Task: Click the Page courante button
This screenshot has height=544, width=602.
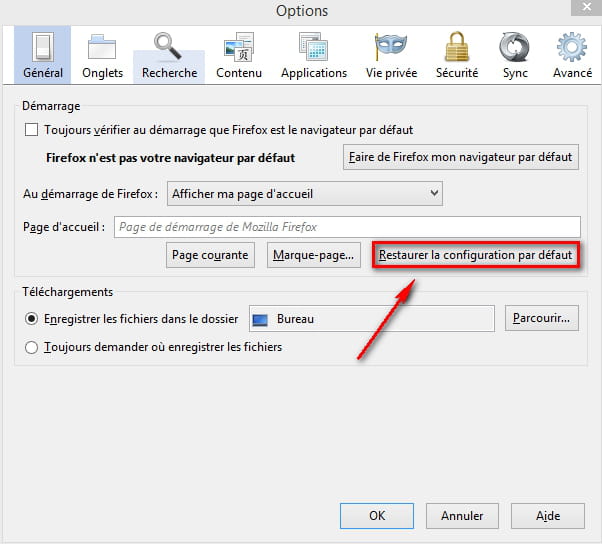Action: click(210, 255)
